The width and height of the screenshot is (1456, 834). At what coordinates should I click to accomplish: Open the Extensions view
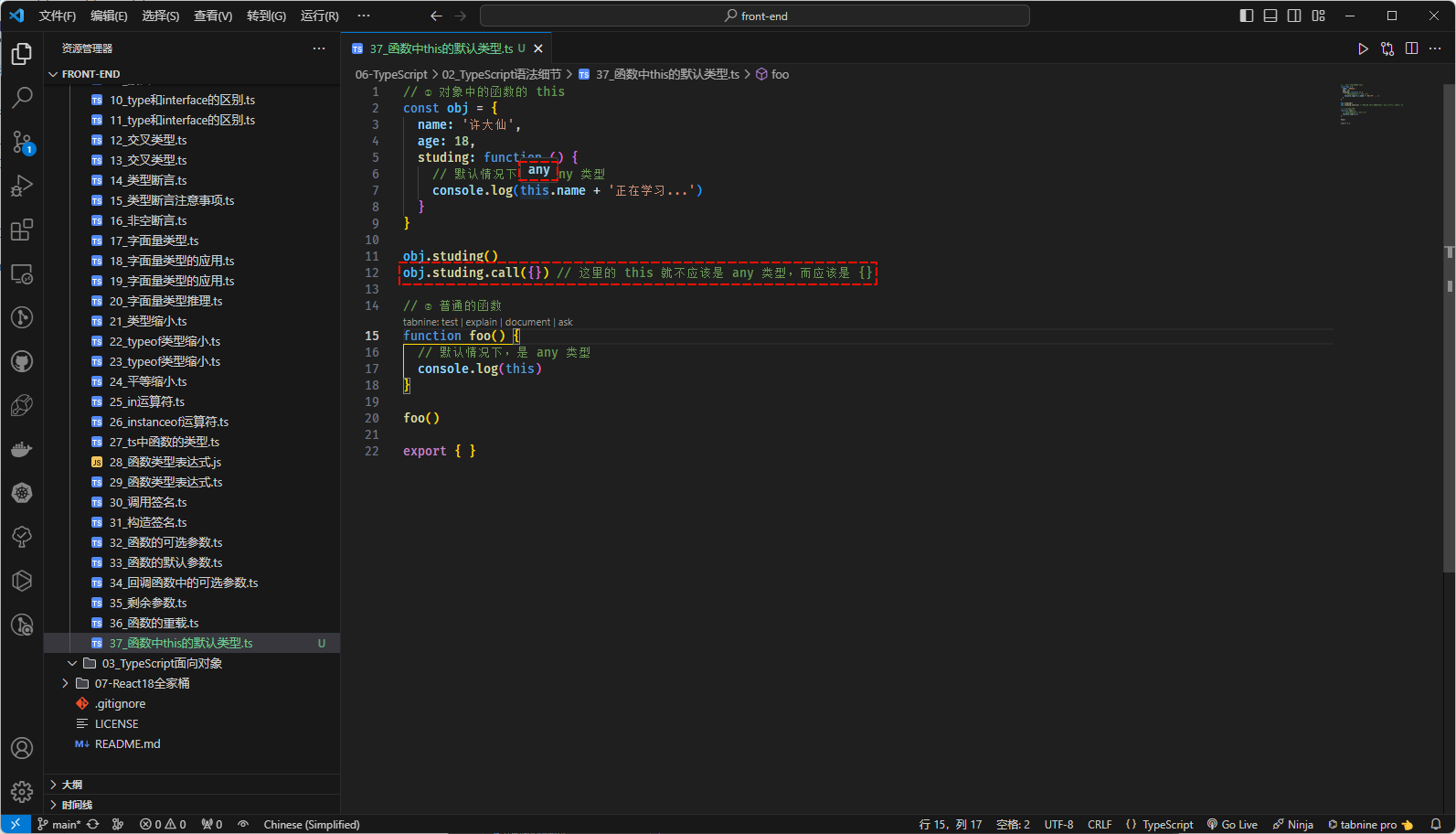pos(22,230)
